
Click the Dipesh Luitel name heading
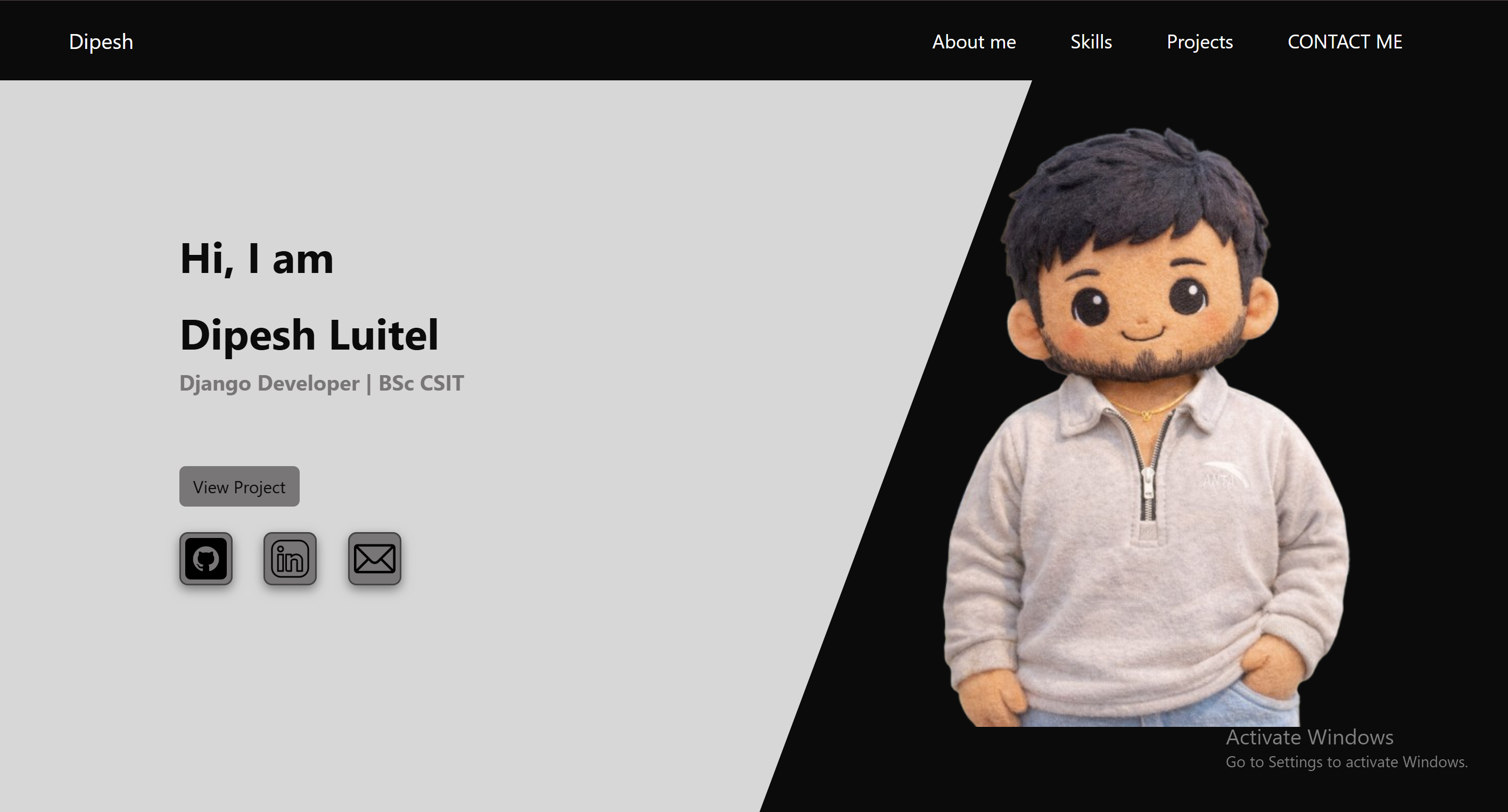click(309, 335)
